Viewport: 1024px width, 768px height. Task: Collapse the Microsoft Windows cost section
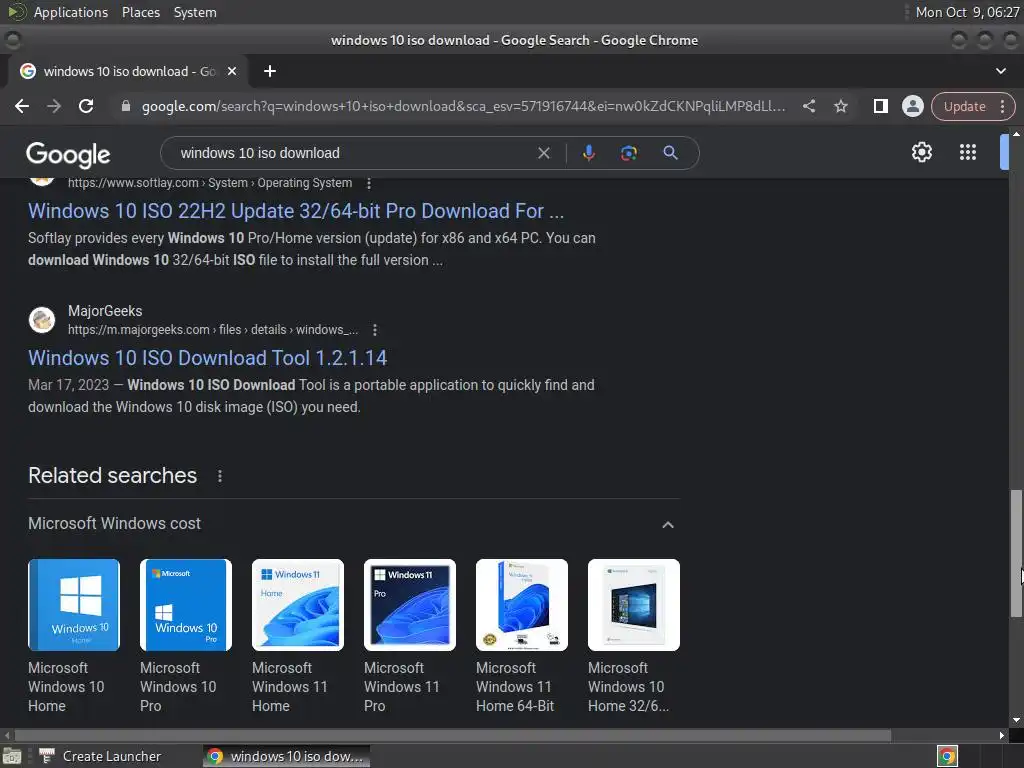click(667, 525)
